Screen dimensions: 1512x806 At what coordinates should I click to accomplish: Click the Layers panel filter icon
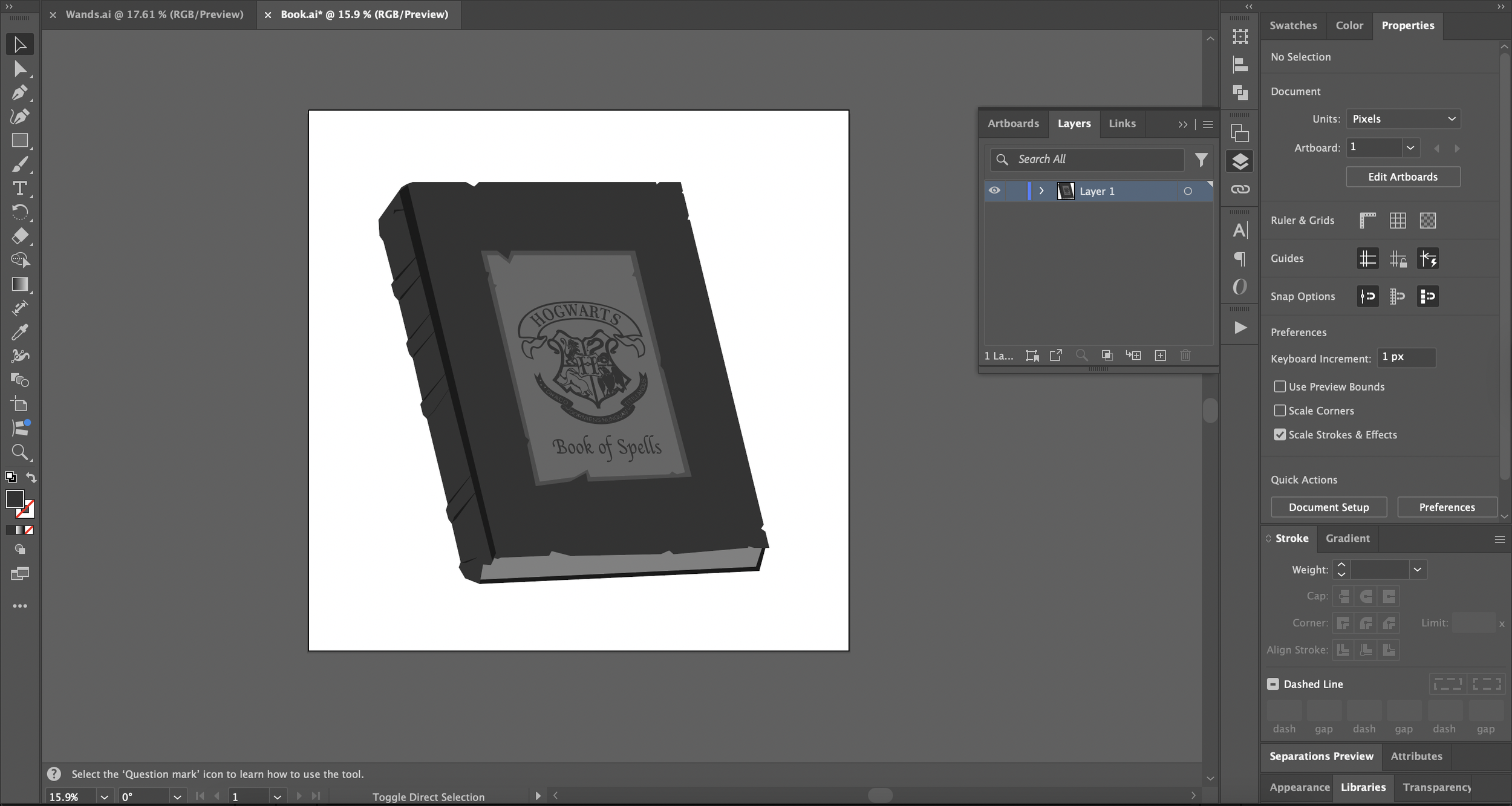tap(1201, 160)
